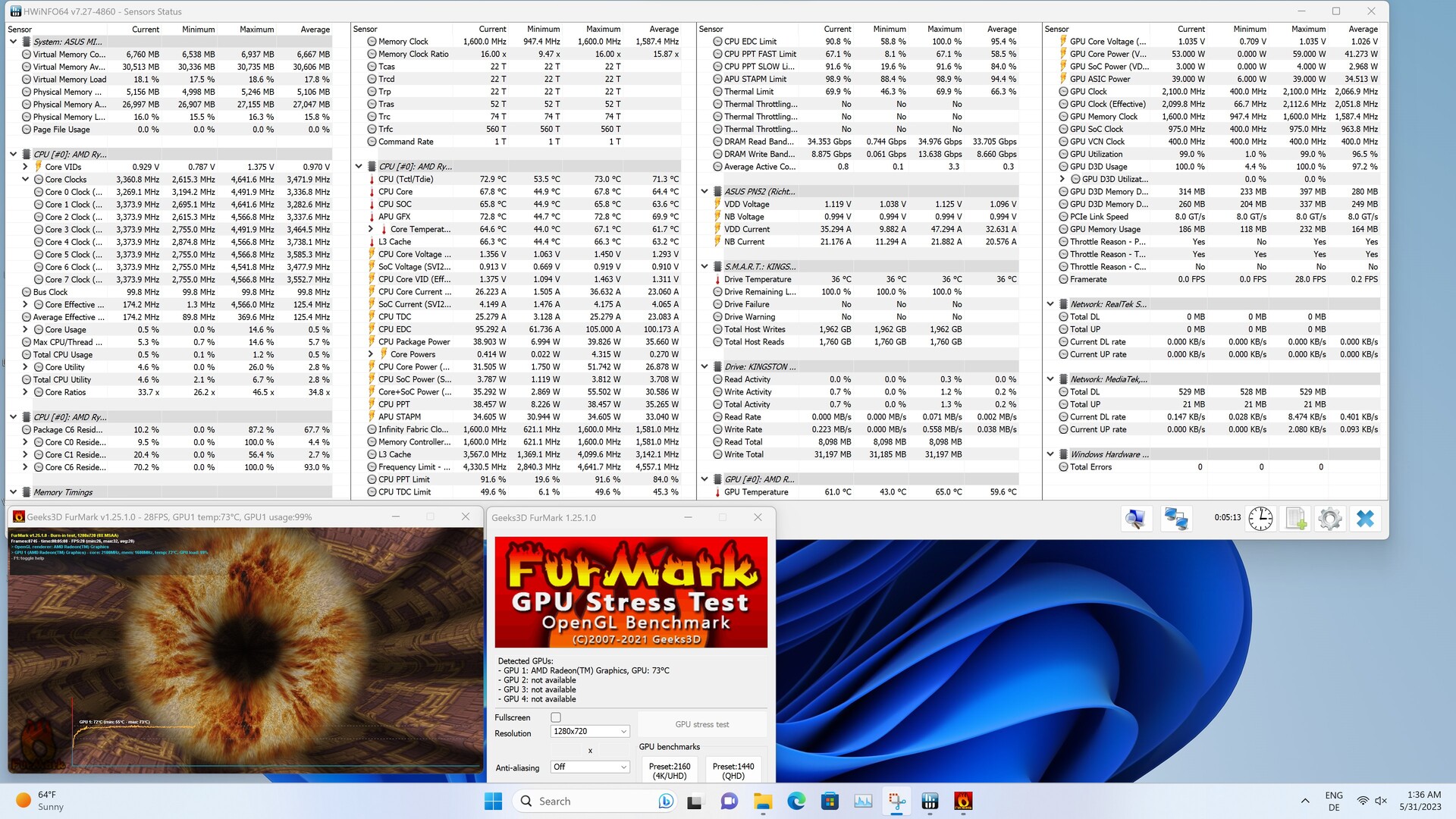Click the FurMark GPU Stress Test banner
The width and height of the screenshot is (1456, 819).
(x=631, y=592)
